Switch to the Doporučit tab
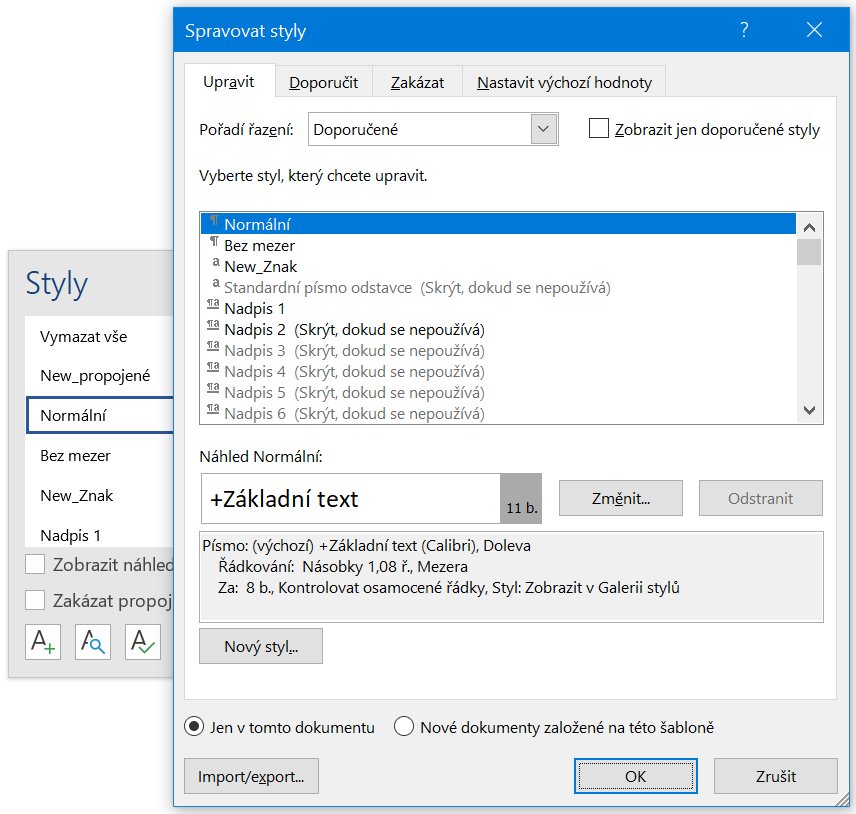This screenshot has height=814, width=856. pyautogui.click(x=323, y=81)
